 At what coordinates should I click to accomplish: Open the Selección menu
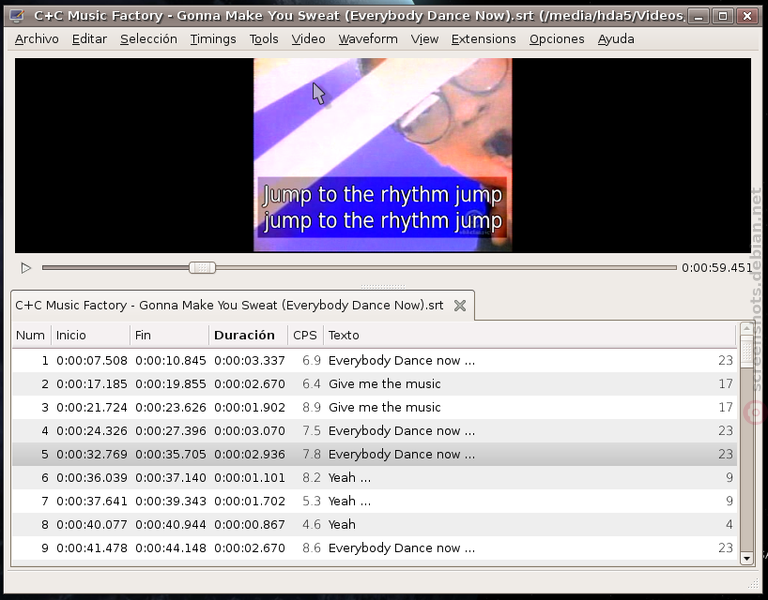[x=148, y=39]
